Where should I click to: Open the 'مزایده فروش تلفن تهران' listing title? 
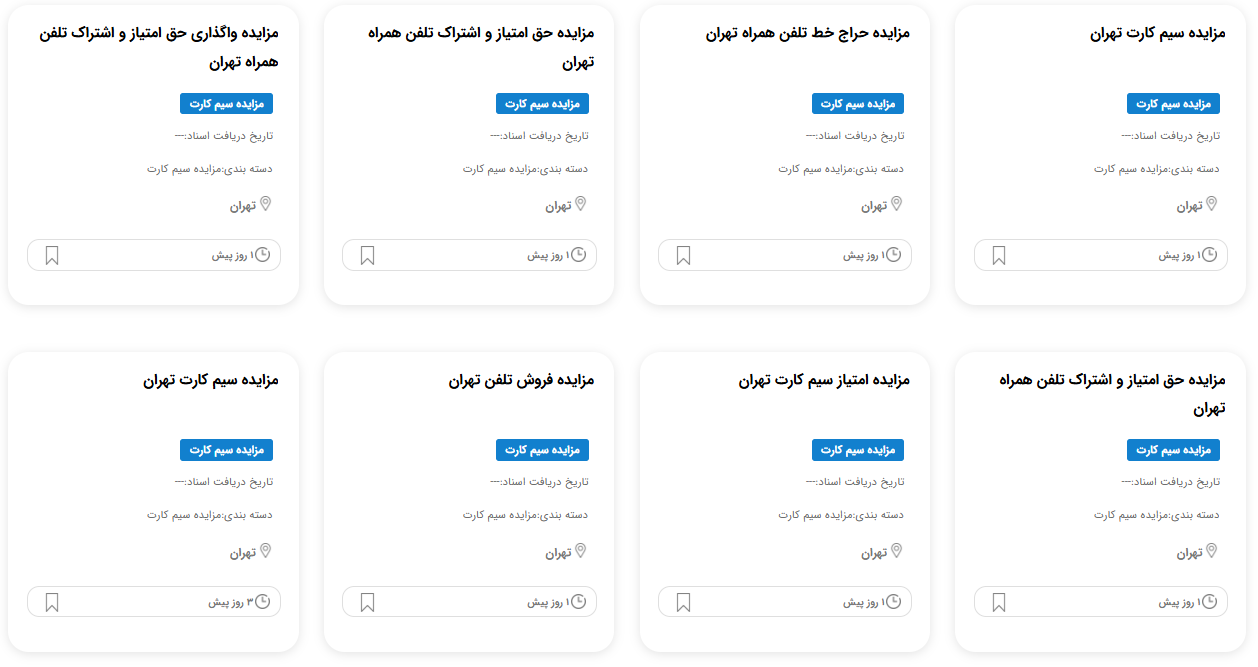(x=521, y=380)
